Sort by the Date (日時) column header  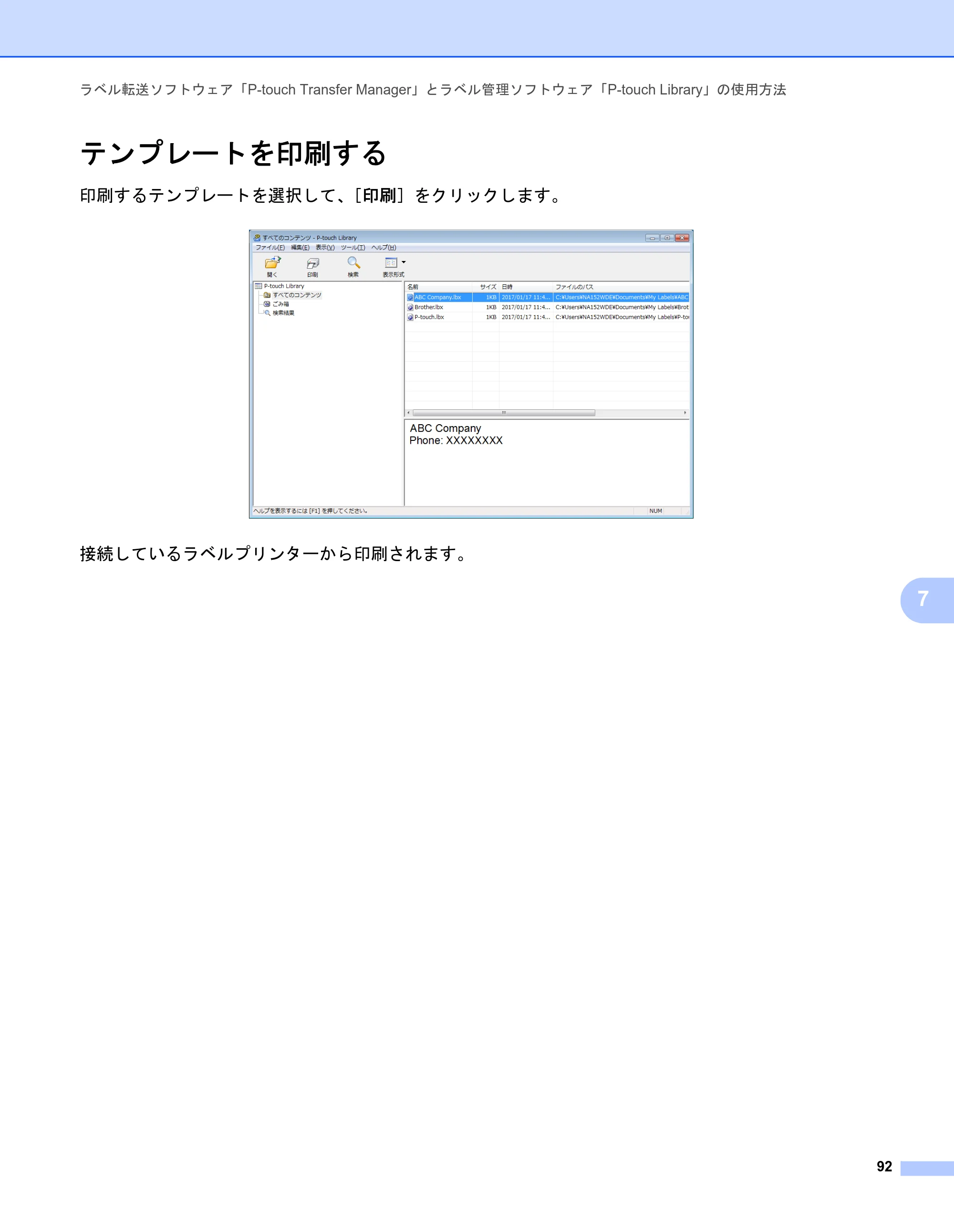[x=526, y=287]
